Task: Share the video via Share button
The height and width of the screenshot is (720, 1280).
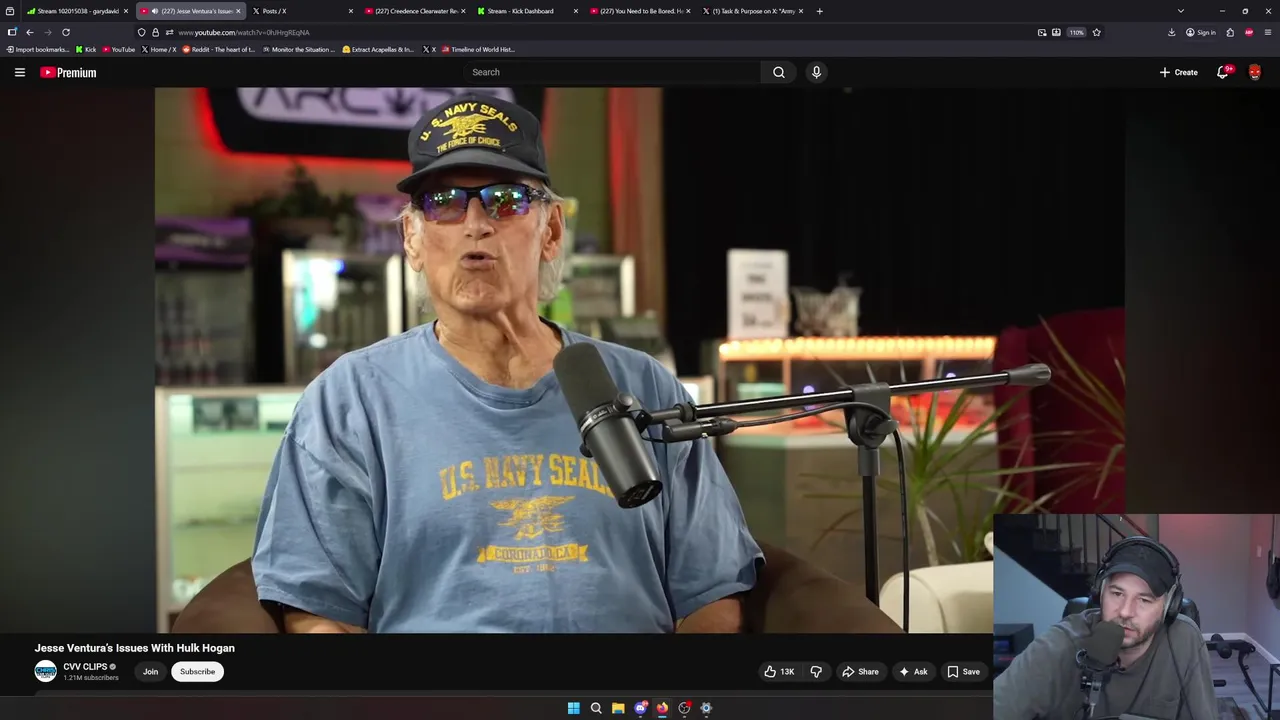Action: tap(860, 672)
